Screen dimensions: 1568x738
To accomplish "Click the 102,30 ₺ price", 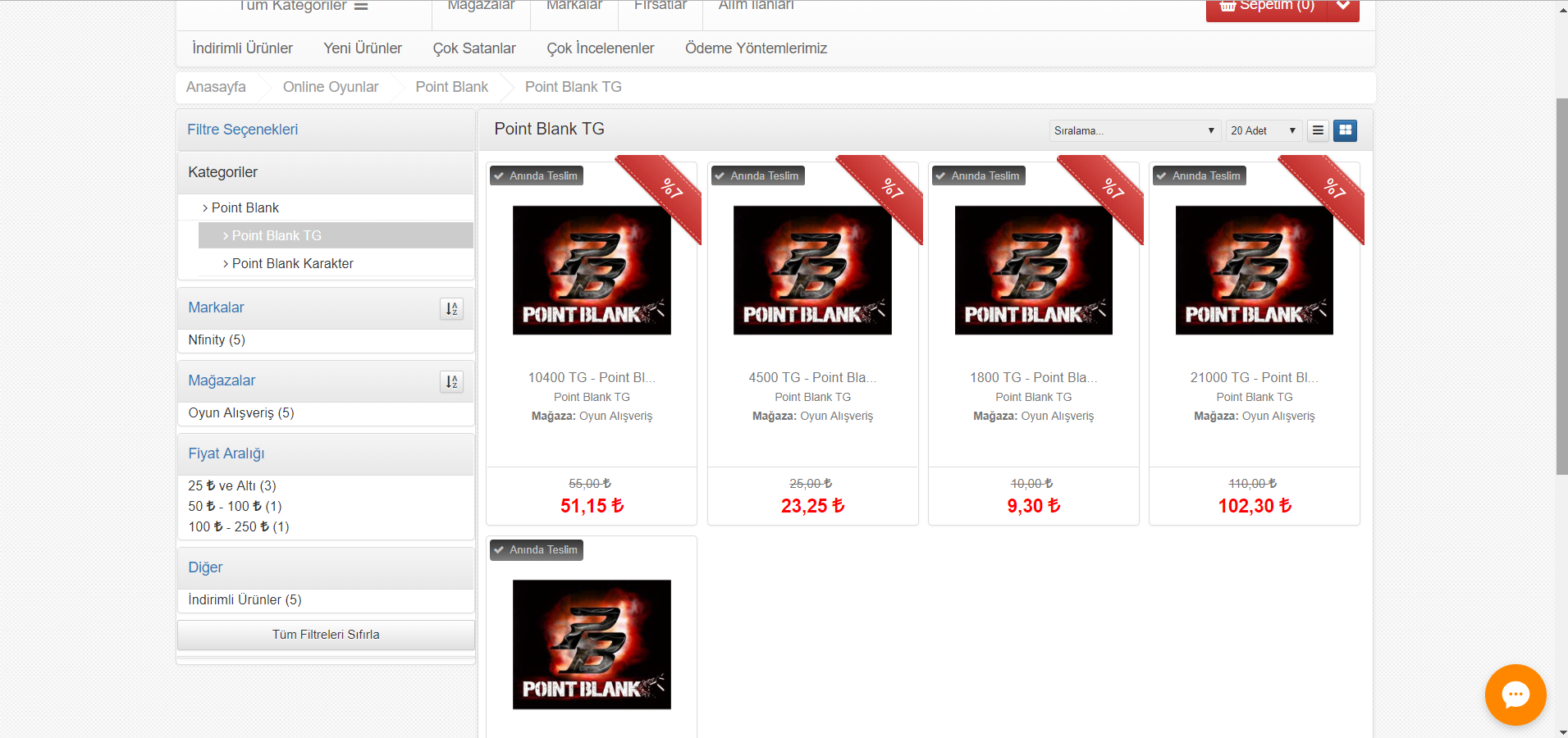I will tap(1255, 506).
